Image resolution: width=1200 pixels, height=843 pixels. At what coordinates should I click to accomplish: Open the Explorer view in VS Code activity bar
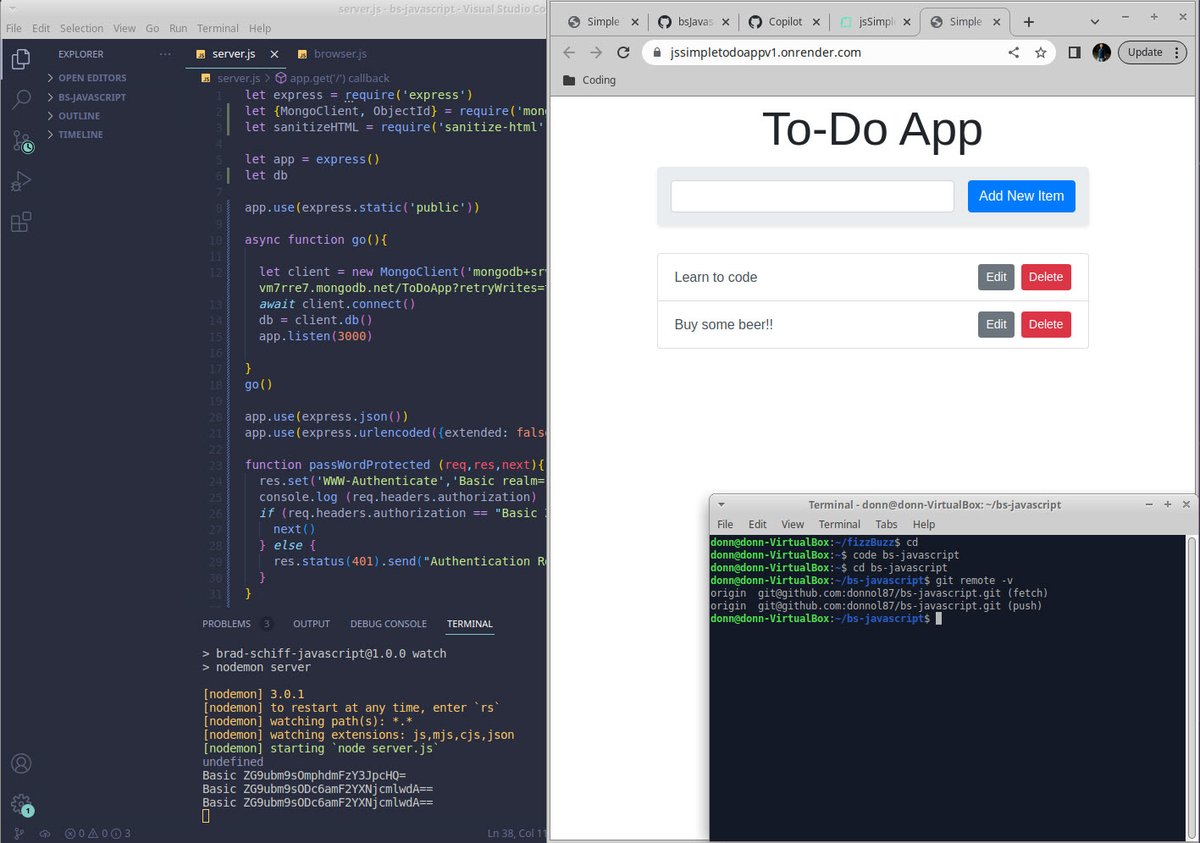tap(21, 59)
